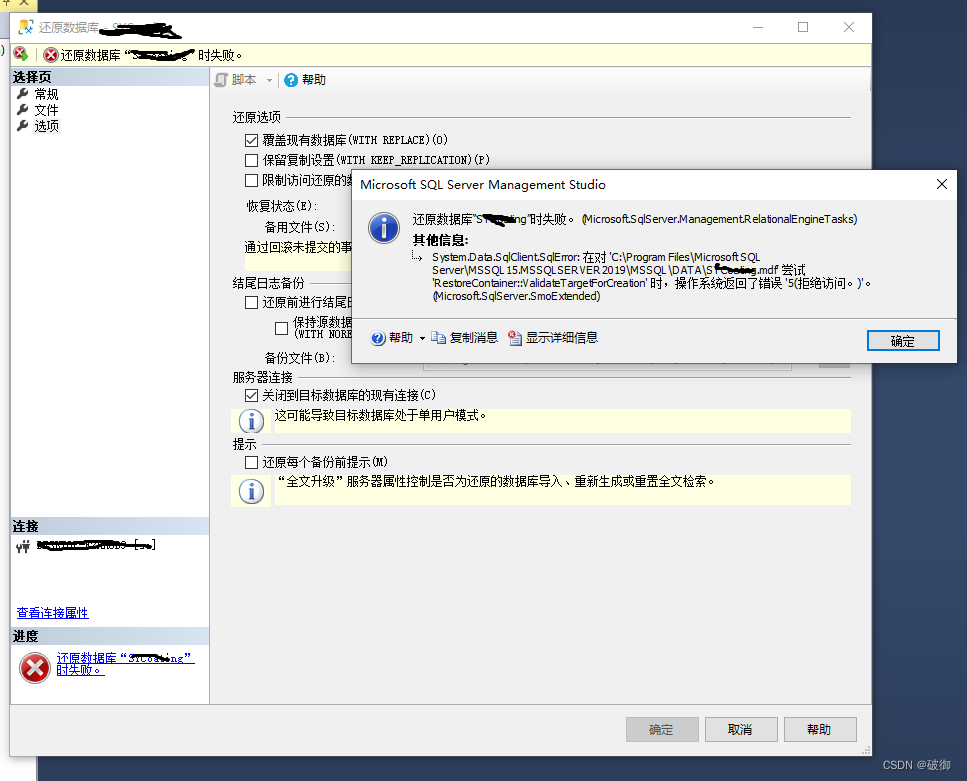Image resolution: width=967 pixels, height=781 pixels.
Task: Click the tree arrow icon beside System.Data.SqlClient.SqlError
Action: [x=417, y=257]
